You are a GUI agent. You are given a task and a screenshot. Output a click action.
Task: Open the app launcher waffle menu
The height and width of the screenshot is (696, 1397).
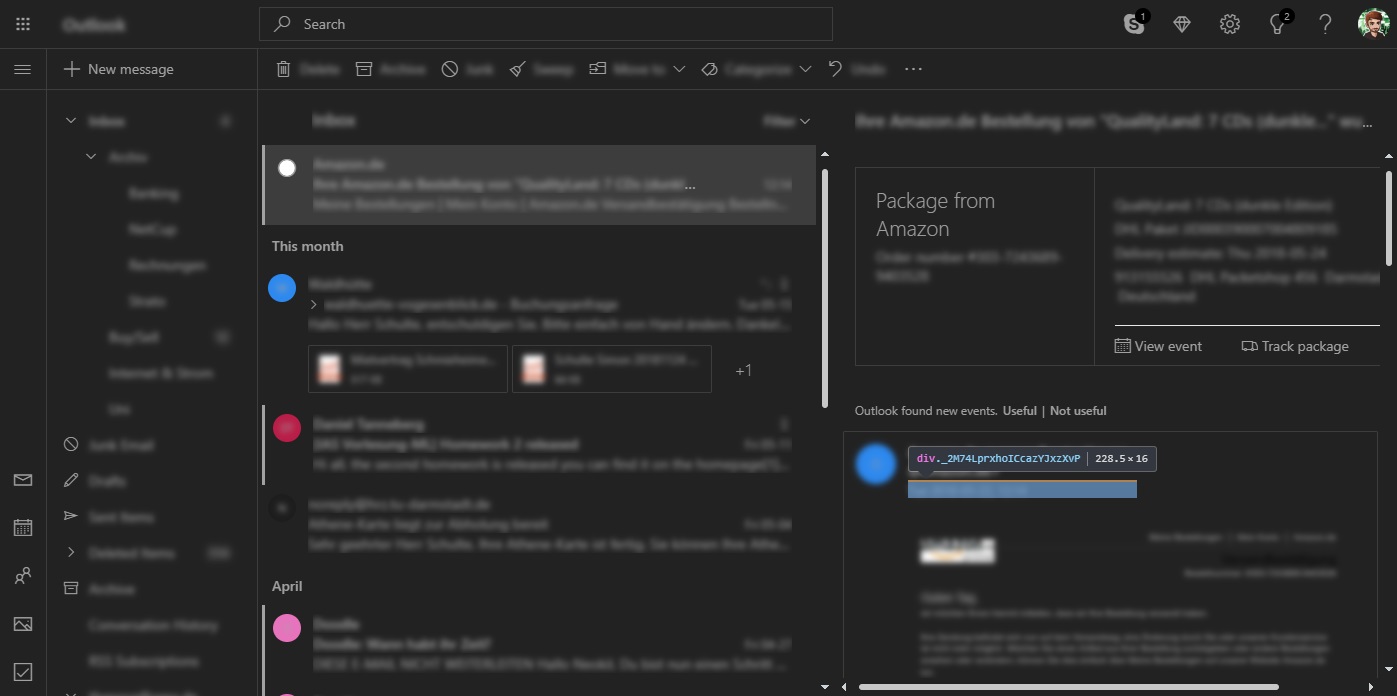22,23
